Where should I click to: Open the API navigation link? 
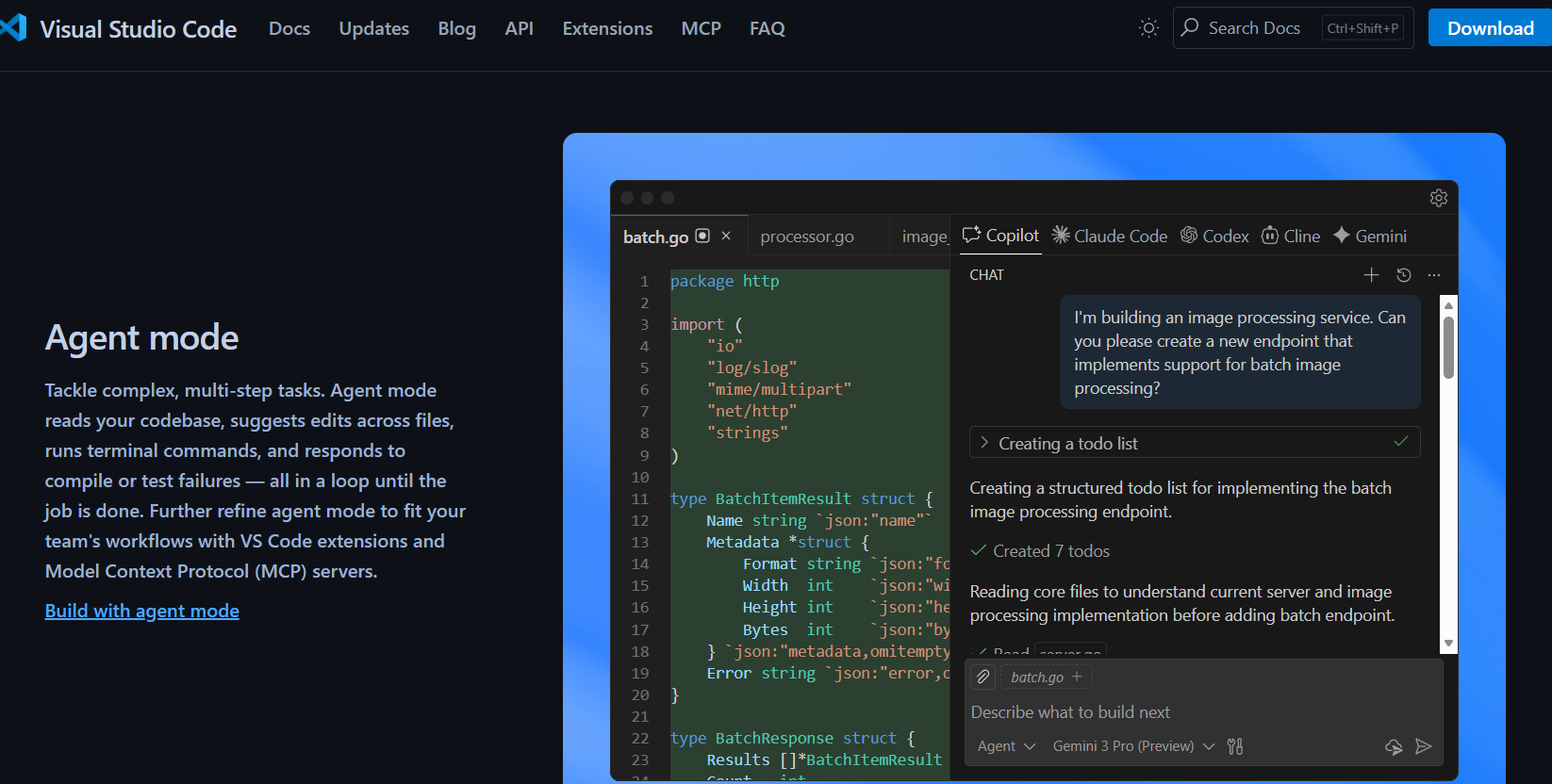point(520,28)
